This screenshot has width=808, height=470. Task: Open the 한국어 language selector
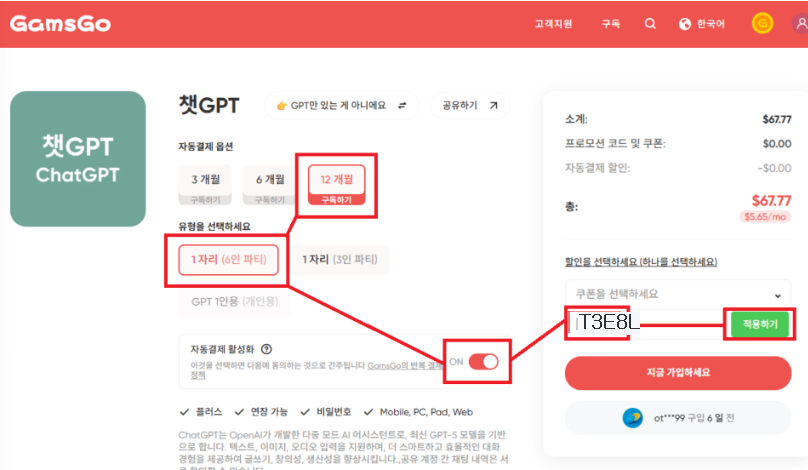pos(702,24)
